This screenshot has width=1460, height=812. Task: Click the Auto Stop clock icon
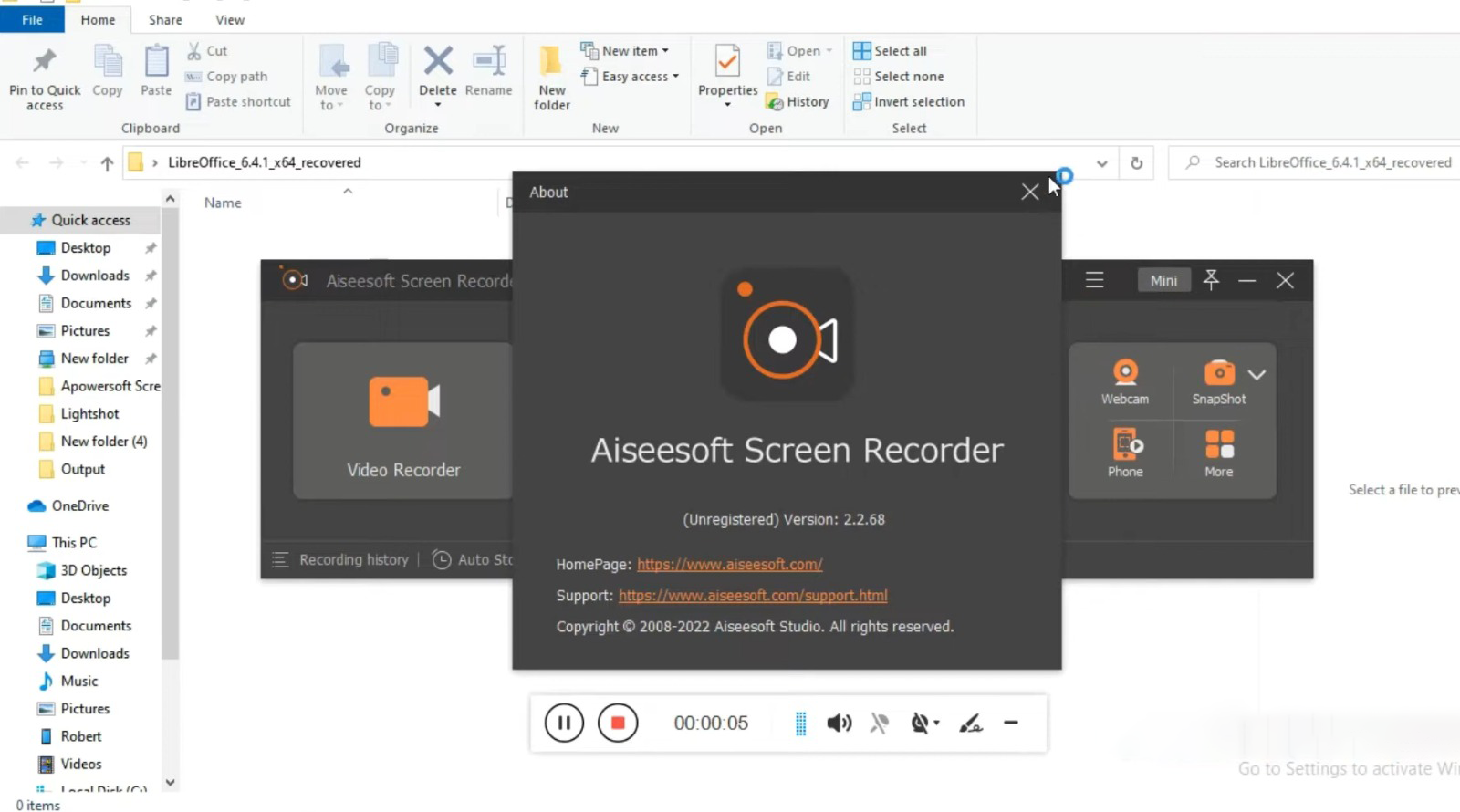442,559
